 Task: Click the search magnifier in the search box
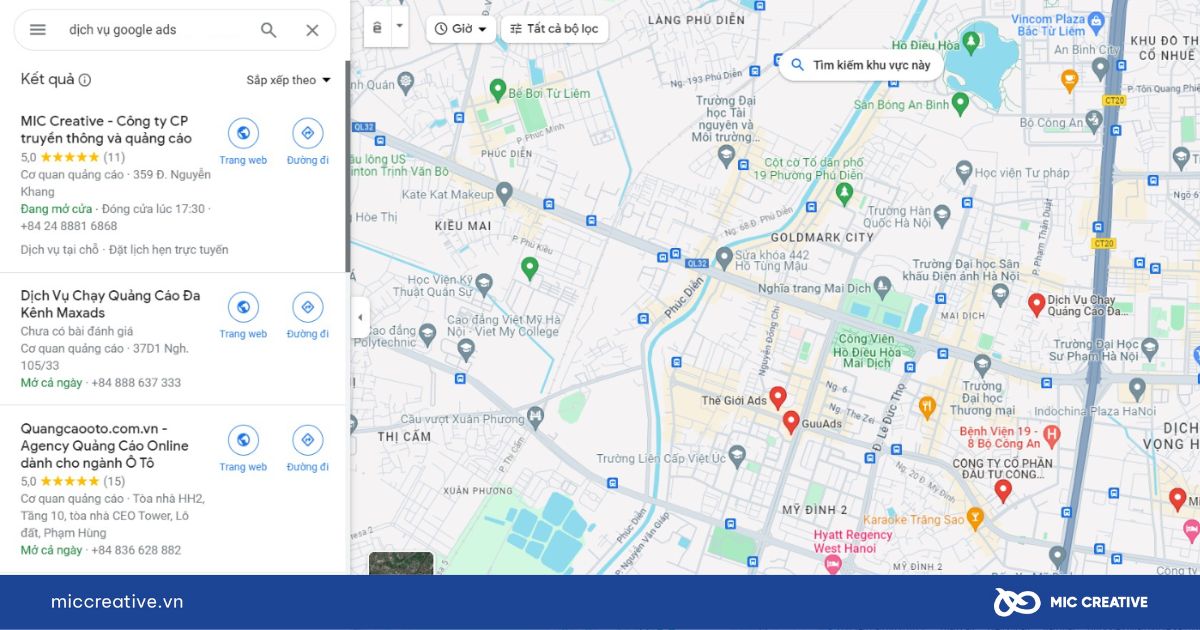tap(269, 30)
